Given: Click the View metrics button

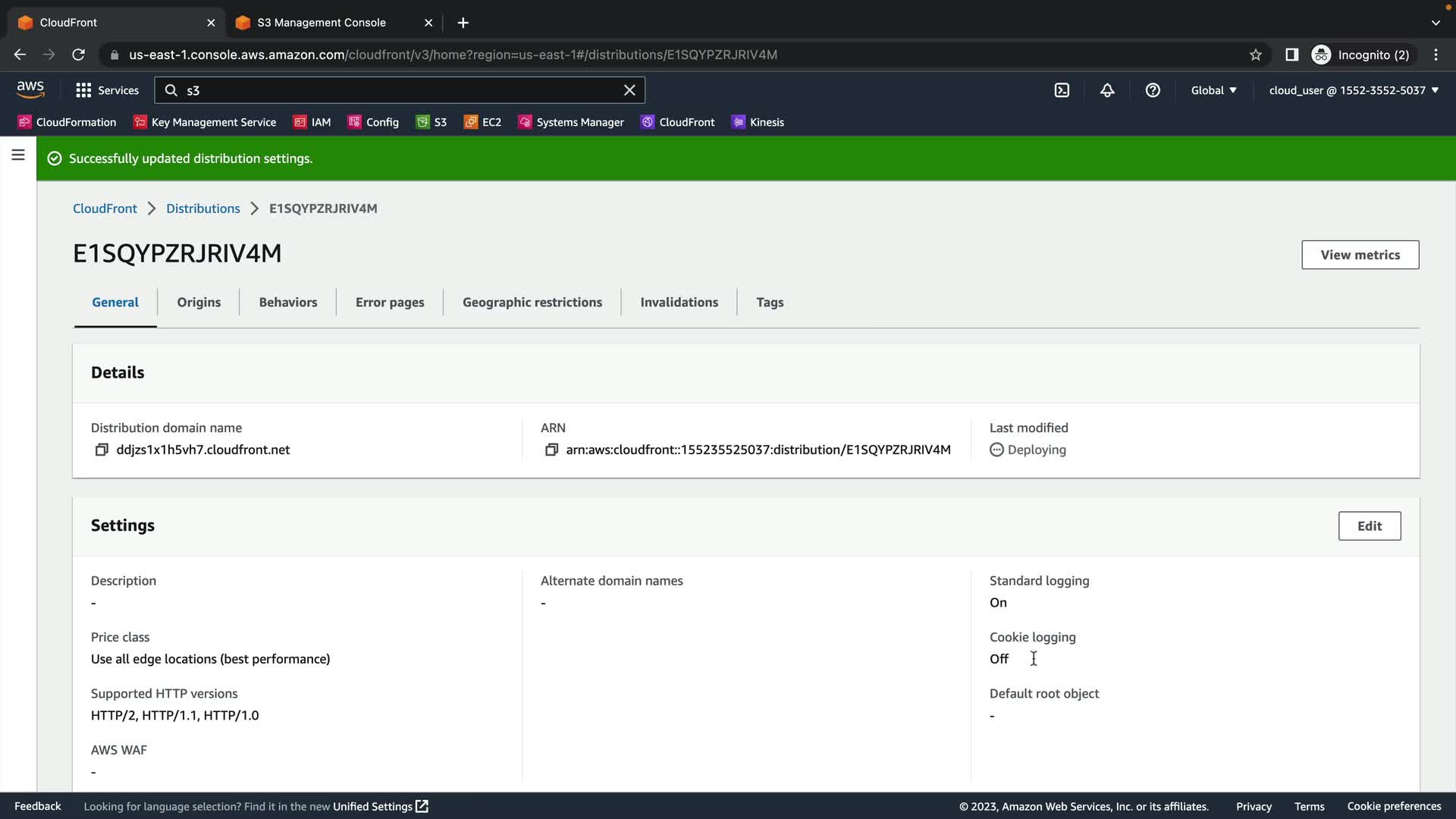Looking at the screenshot, I should click(1360, 255).
